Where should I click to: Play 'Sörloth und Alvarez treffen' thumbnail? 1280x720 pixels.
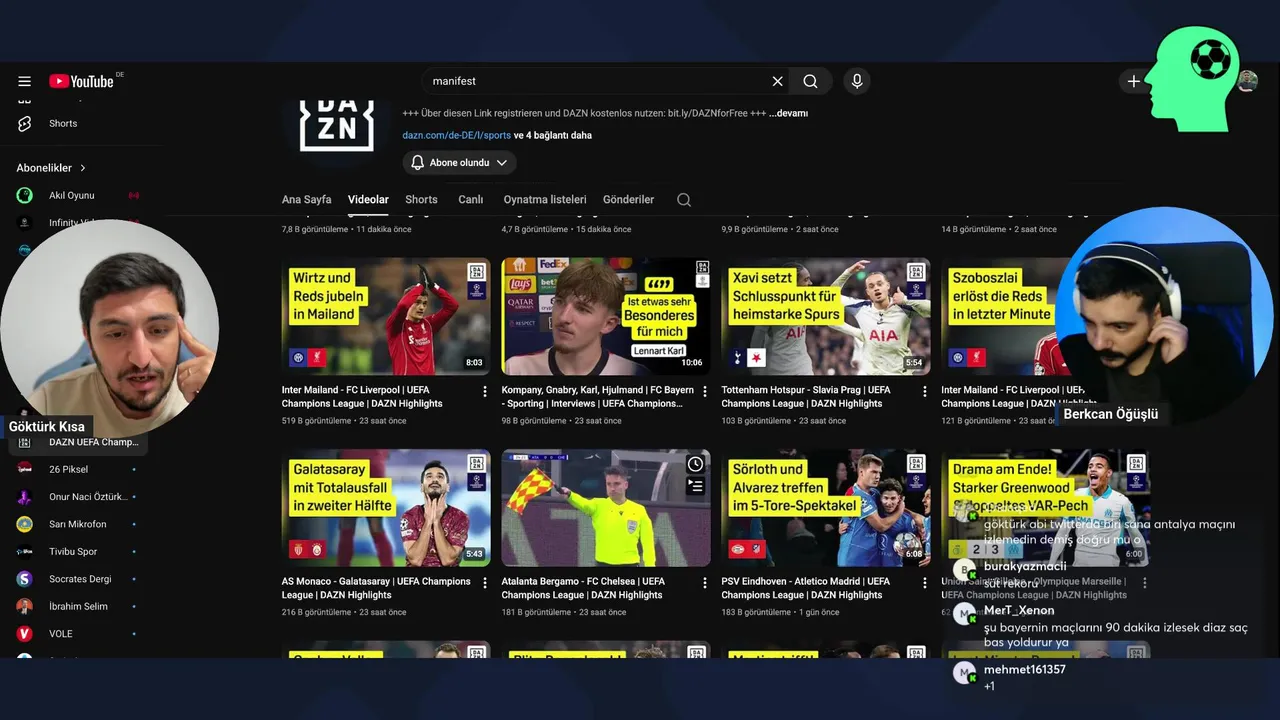pyautogui.click(x=826, y=508)
